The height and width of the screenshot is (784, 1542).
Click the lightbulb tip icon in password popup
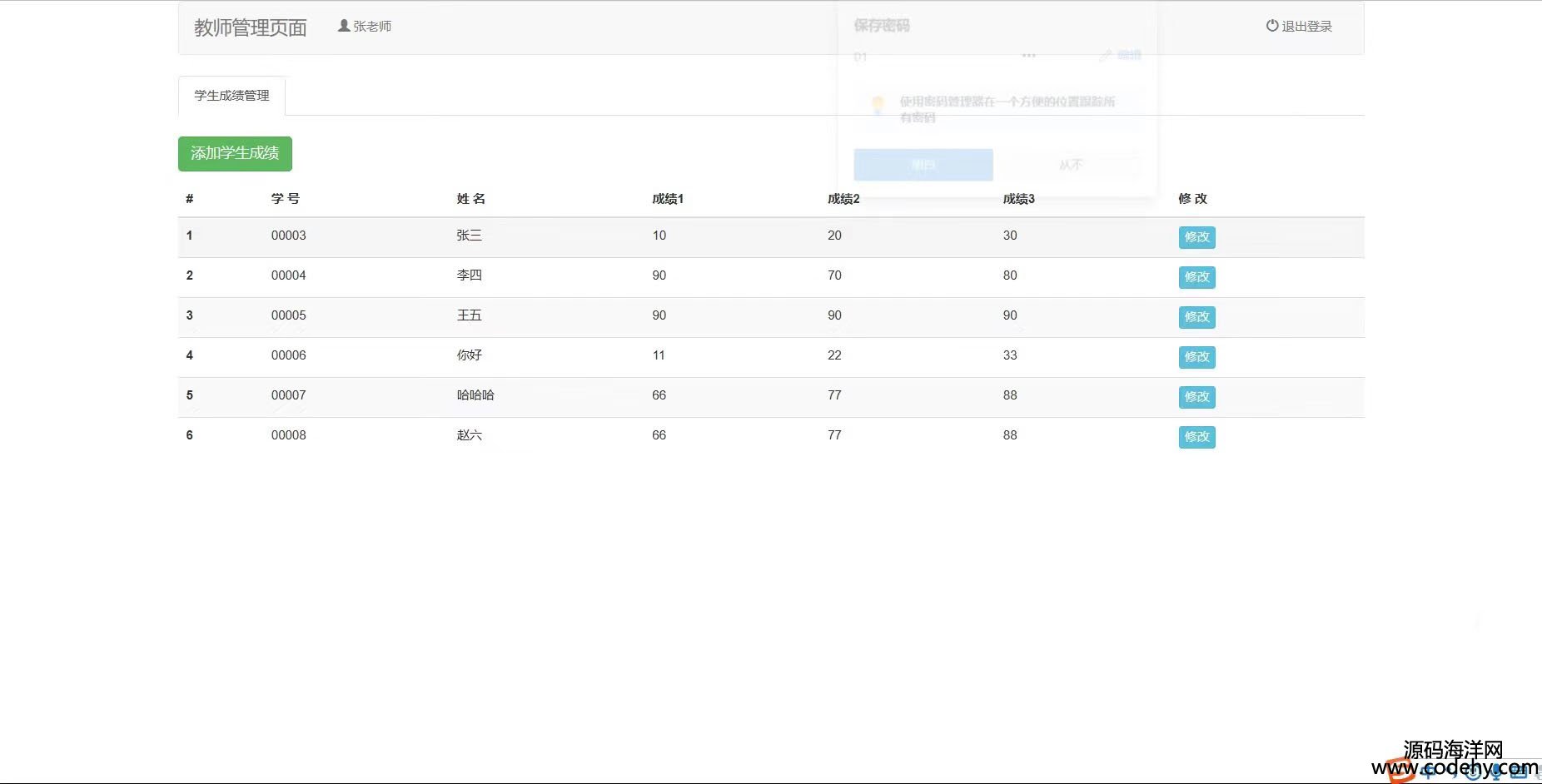tap(878, 105)
